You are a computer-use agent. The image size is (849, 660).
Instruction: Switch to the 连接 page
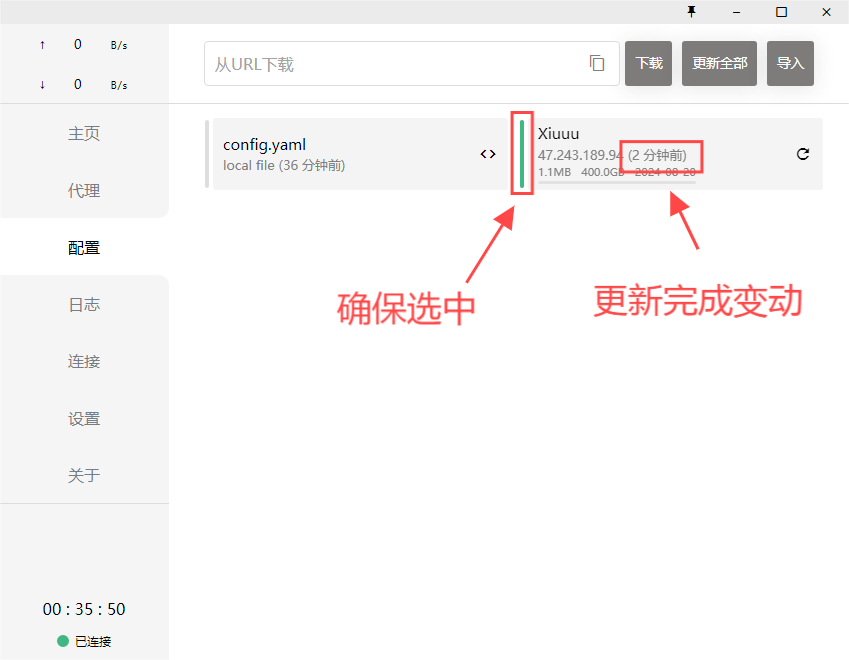point(84,362)
